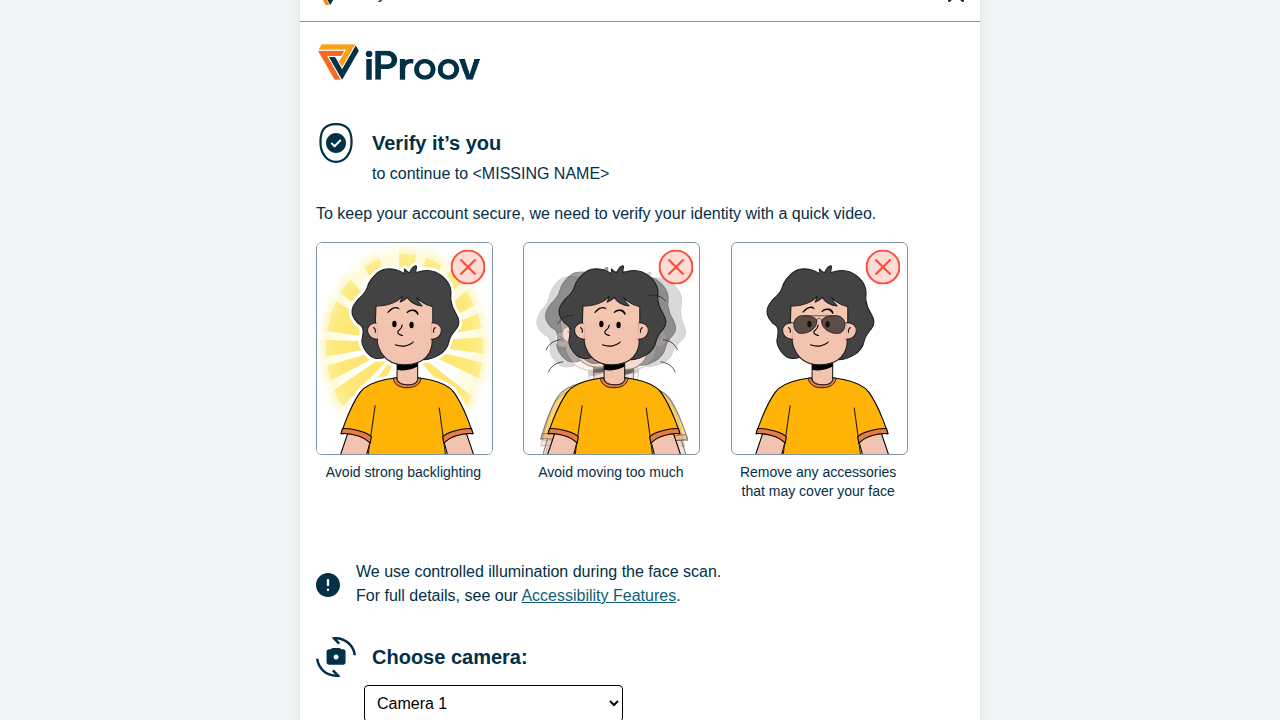Open the Camera 1 dropdown
Image resolution: width=1280 pixels, height=720 pixels.
pyautogui.click(x=493, y=703)
